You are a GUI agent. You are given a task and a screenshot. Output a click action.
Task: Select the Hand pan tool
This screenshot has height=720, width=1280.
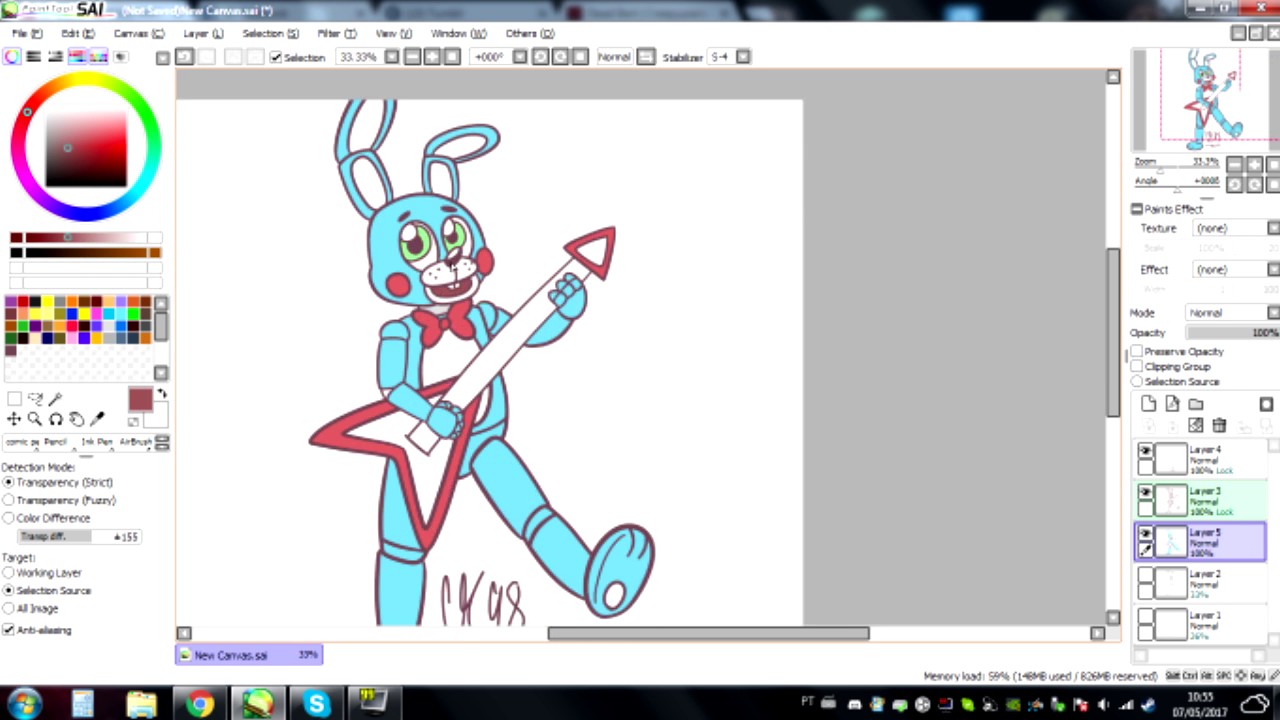coord(76,419)
